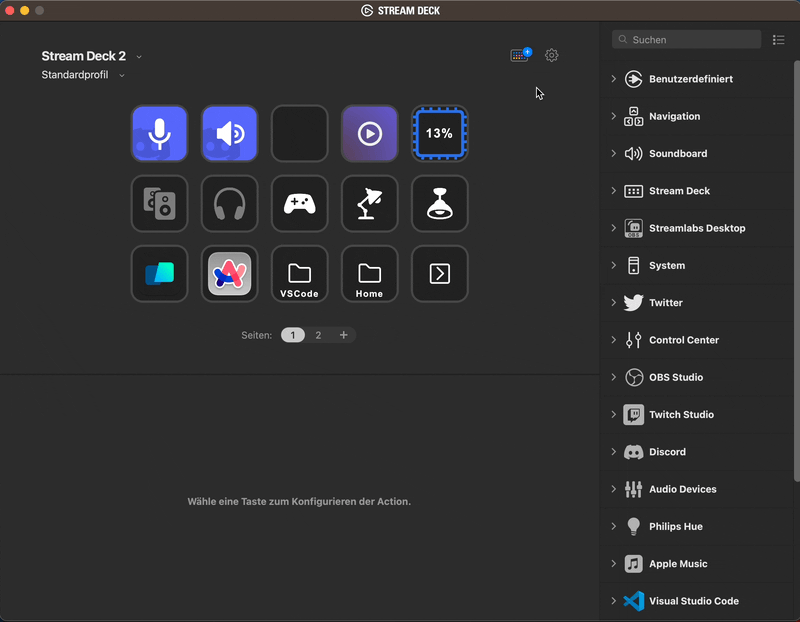Expand the Benutzerdefiniert category
The width and height of the screenshot is (800, 622).
click(614, 79)
